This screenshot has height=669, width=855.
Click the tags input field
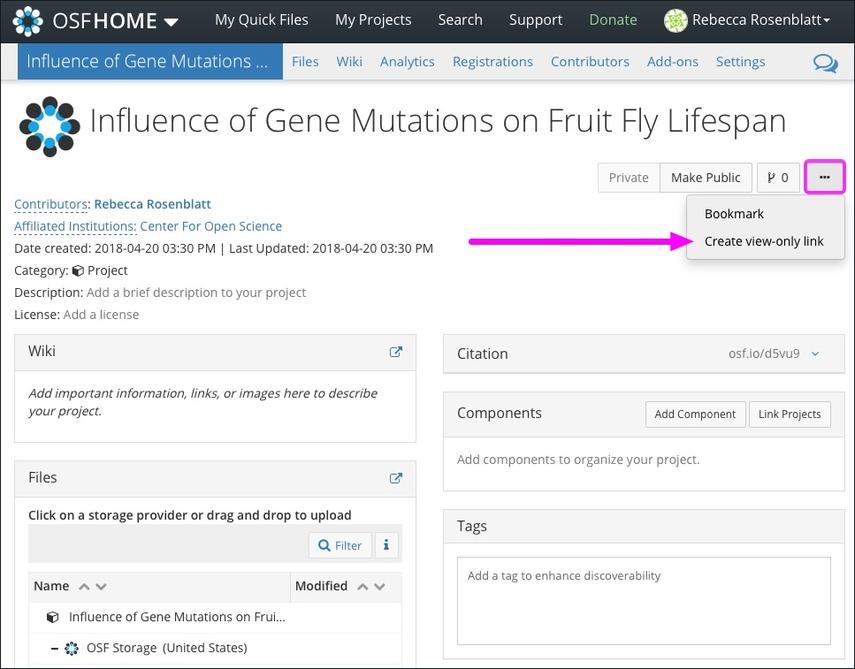644,601
